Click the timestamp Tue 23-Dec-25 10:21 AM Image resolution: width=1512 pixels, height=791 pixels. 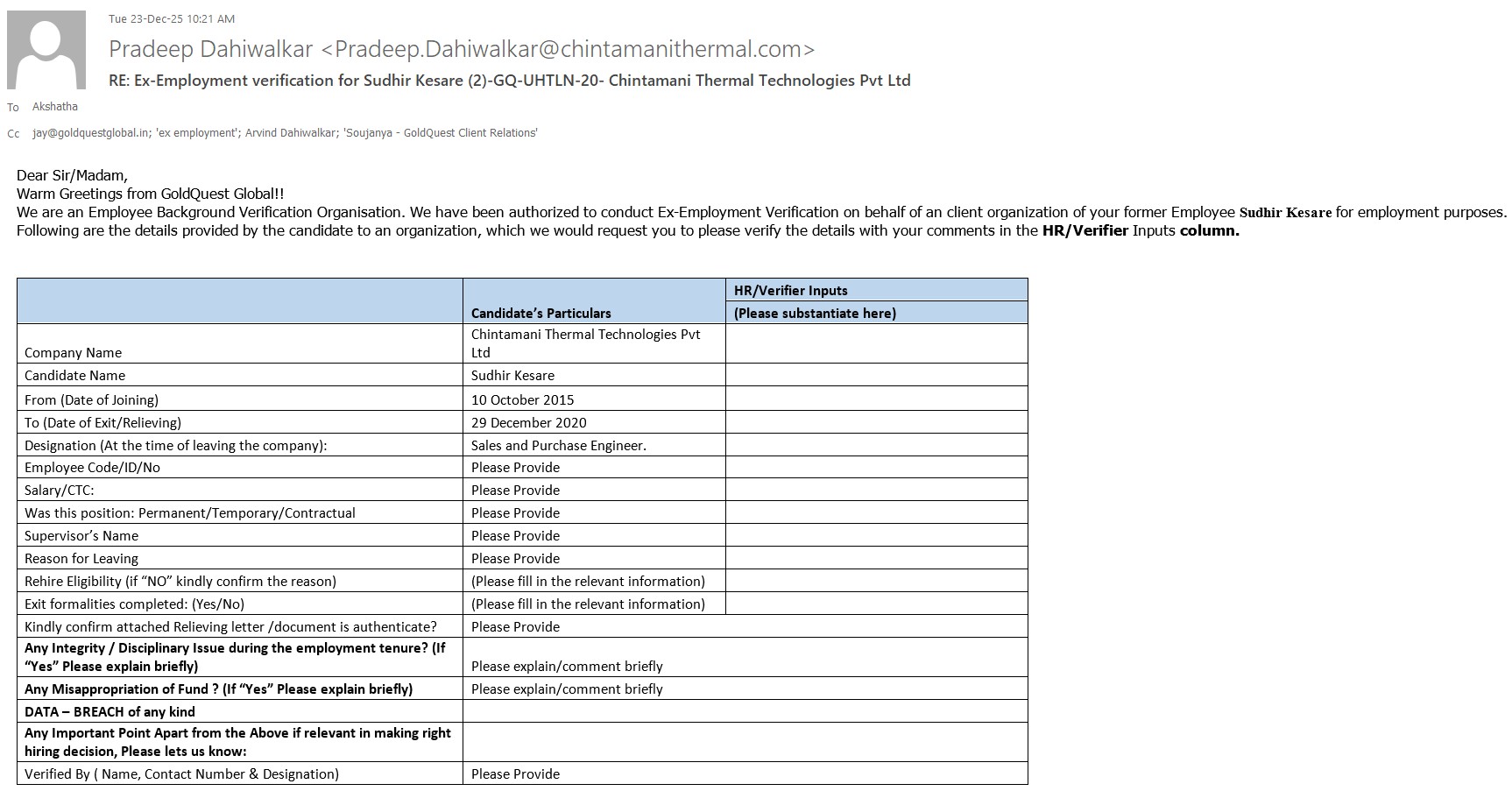pyautogui.click(x=172, y=18)
